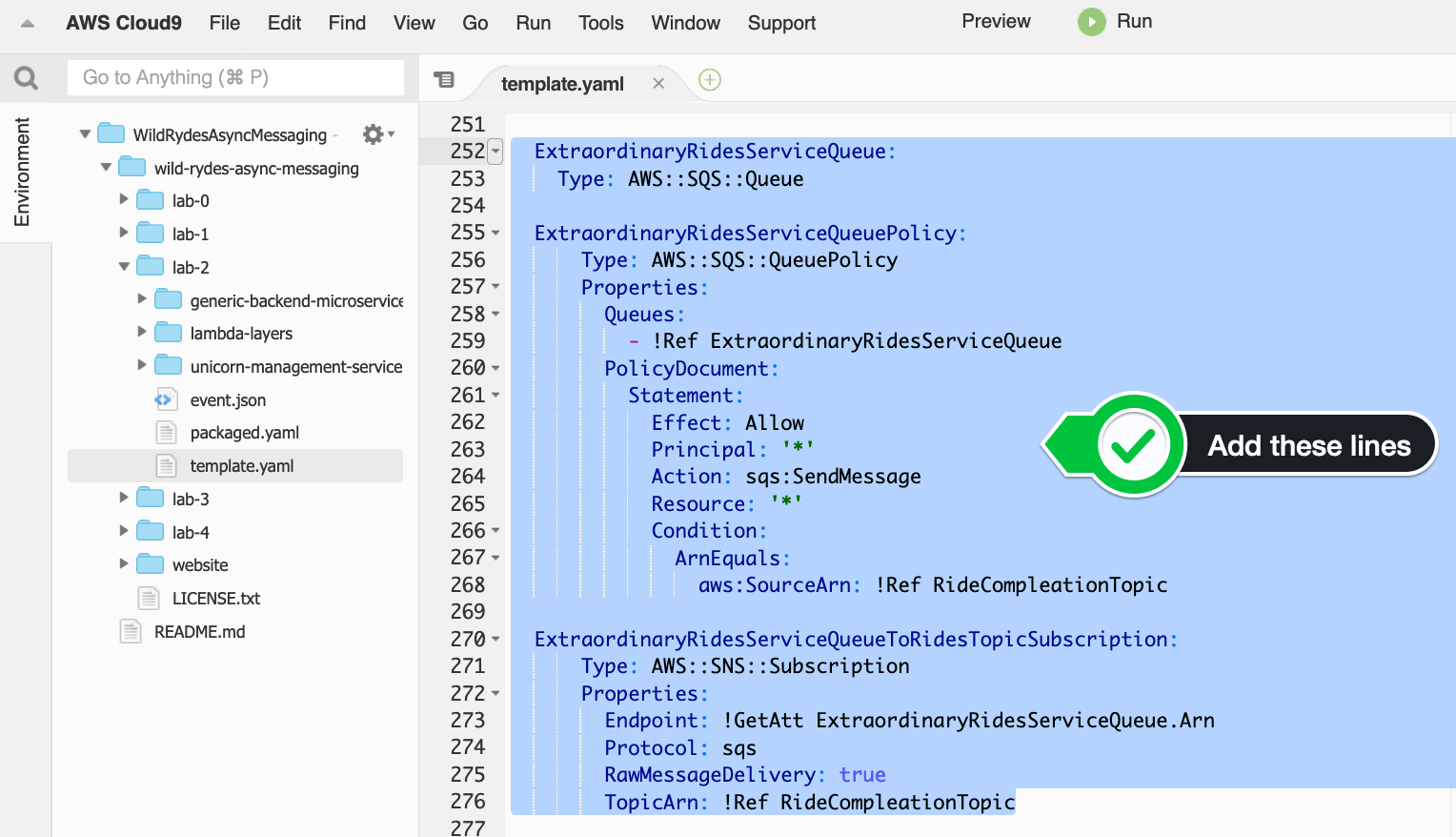The height and width of the screenshot is (837, 1456).
Task: Select the event.json file icon
Action: point(165,399)
